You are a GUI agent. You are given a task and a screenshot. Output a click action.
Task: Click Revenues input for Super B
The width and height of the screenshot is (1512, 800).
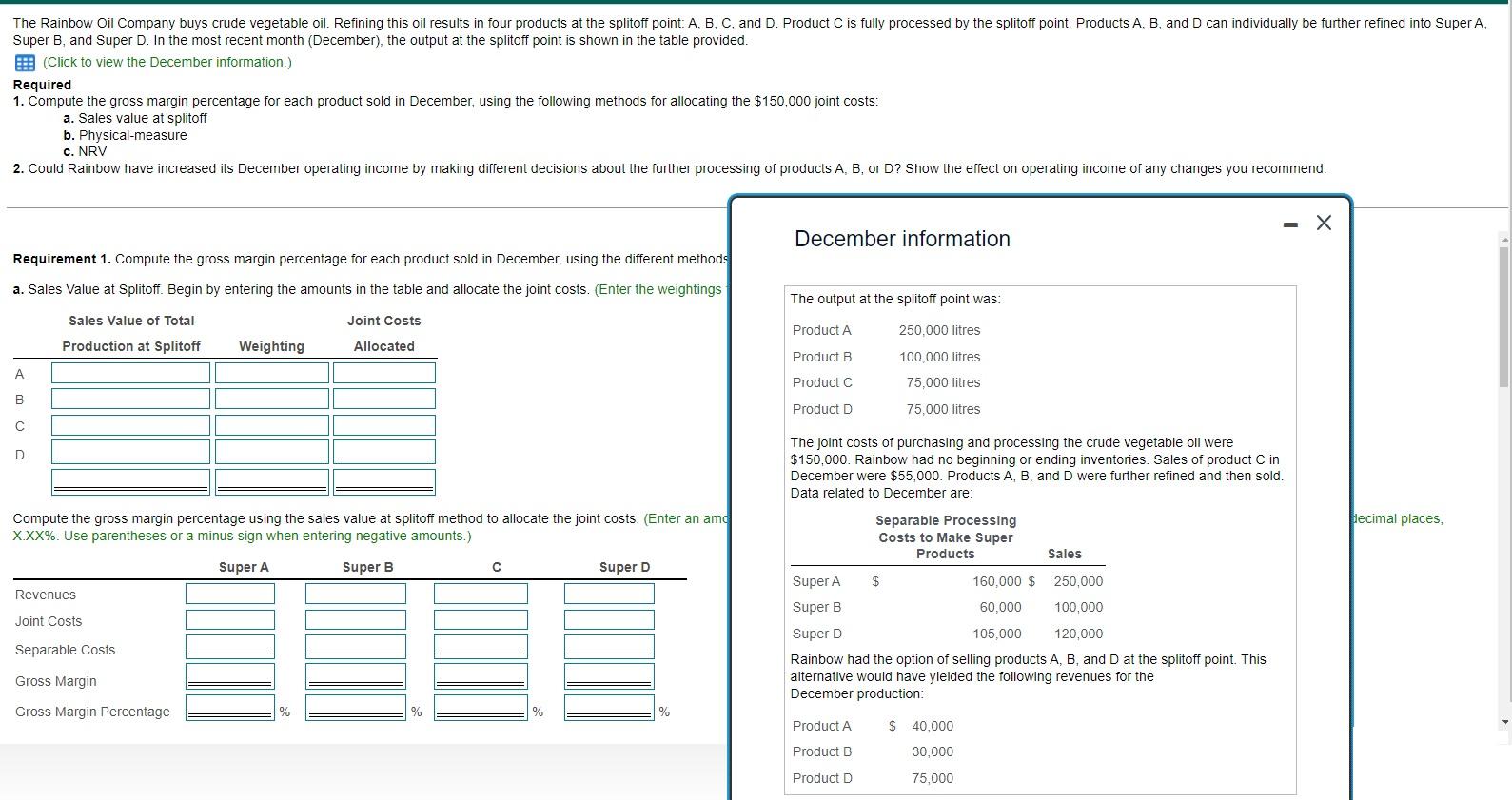point(356,594)
